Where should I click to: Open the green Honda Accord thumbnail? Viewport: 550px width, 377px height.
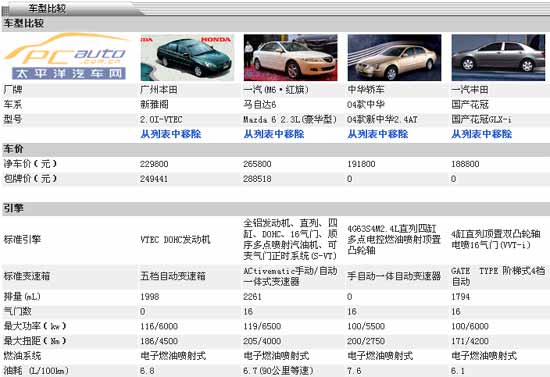point(187,58)
